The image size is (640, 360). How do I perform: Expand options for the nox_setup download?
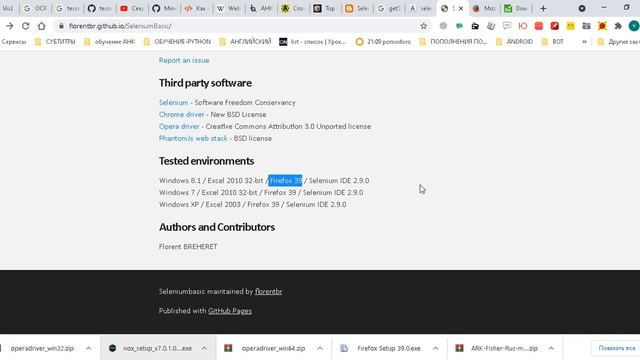204,348
